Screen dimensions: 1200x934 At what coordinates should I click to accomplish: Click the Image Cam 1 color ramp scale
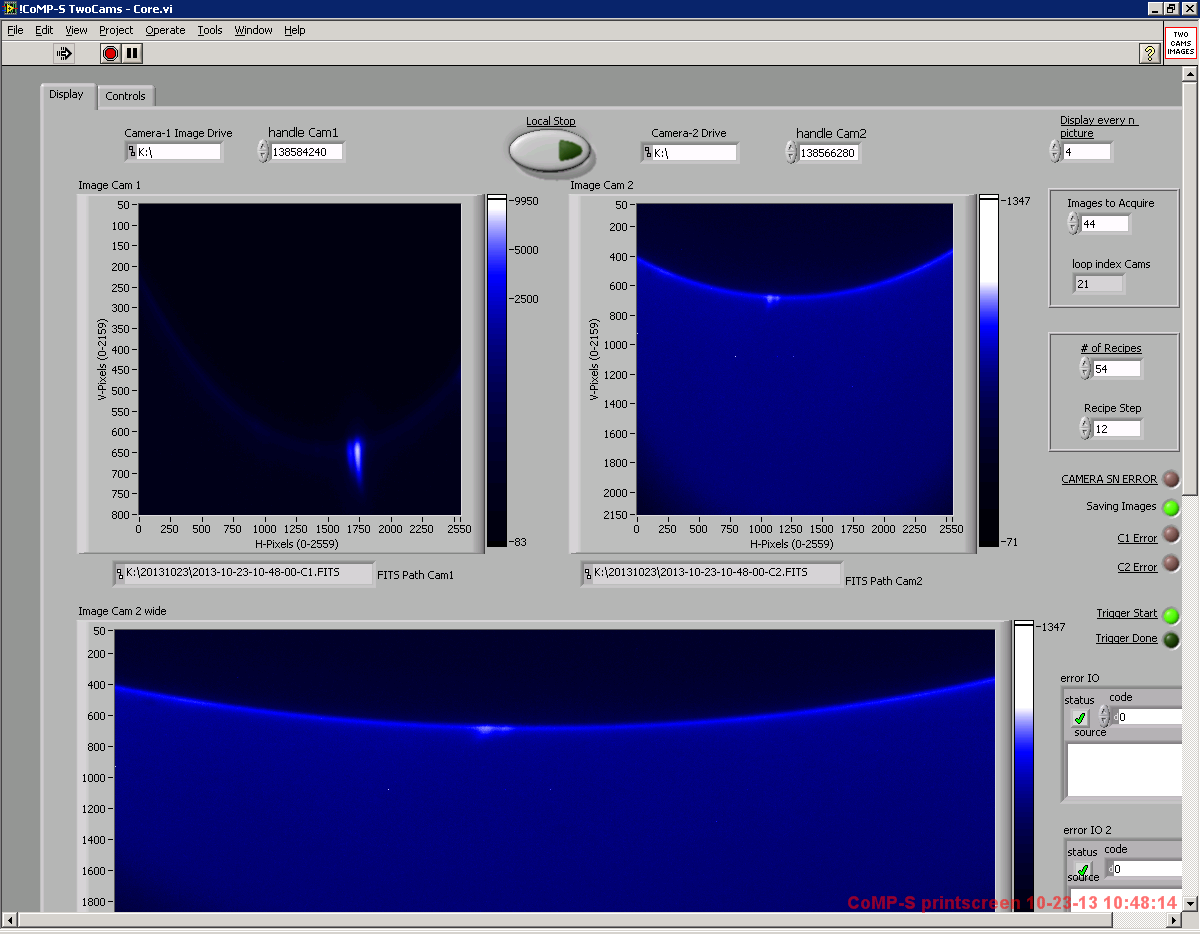[498, 370]
